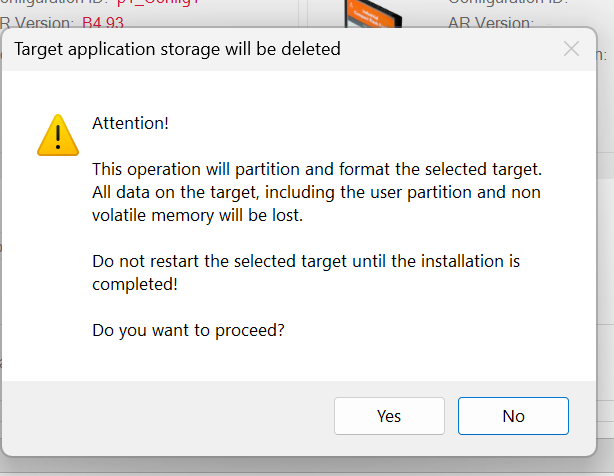Screen dimensions: 614x476
Task: Click the dash value after right AR Version
Action: click(549, 24)
